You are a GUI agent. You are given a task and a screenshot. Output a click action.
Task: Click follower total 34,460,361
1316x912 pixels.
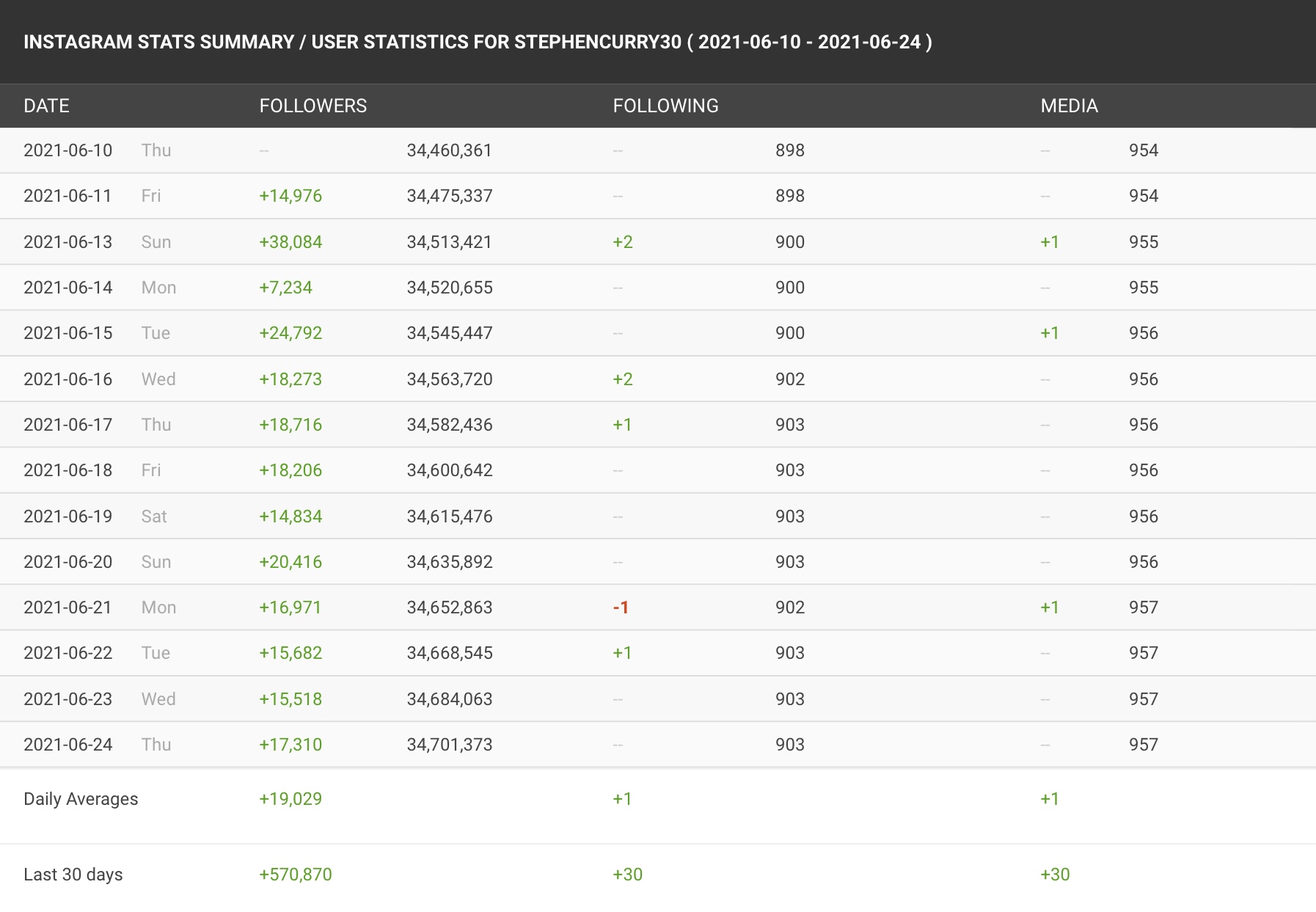tap(449, 150)
